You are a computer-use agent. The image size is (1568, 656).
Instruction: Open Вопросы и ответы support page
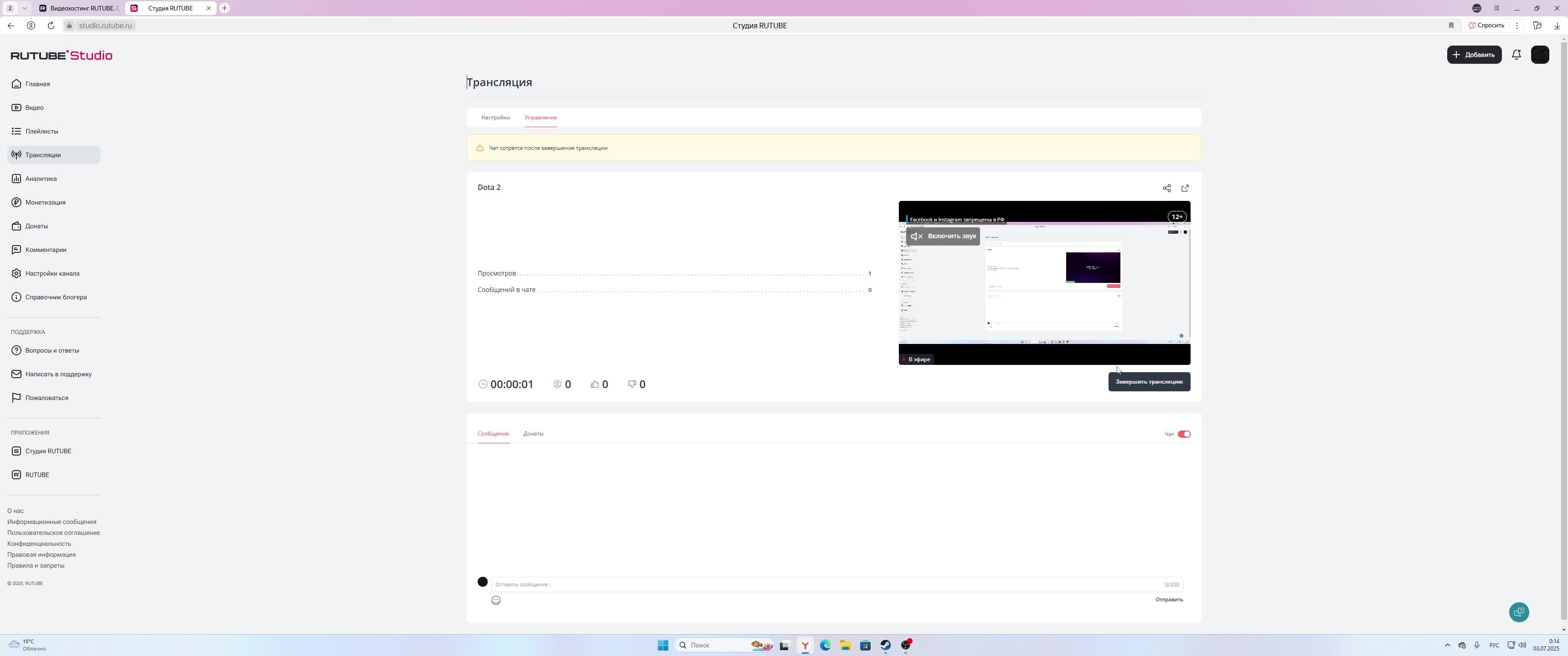54,350
